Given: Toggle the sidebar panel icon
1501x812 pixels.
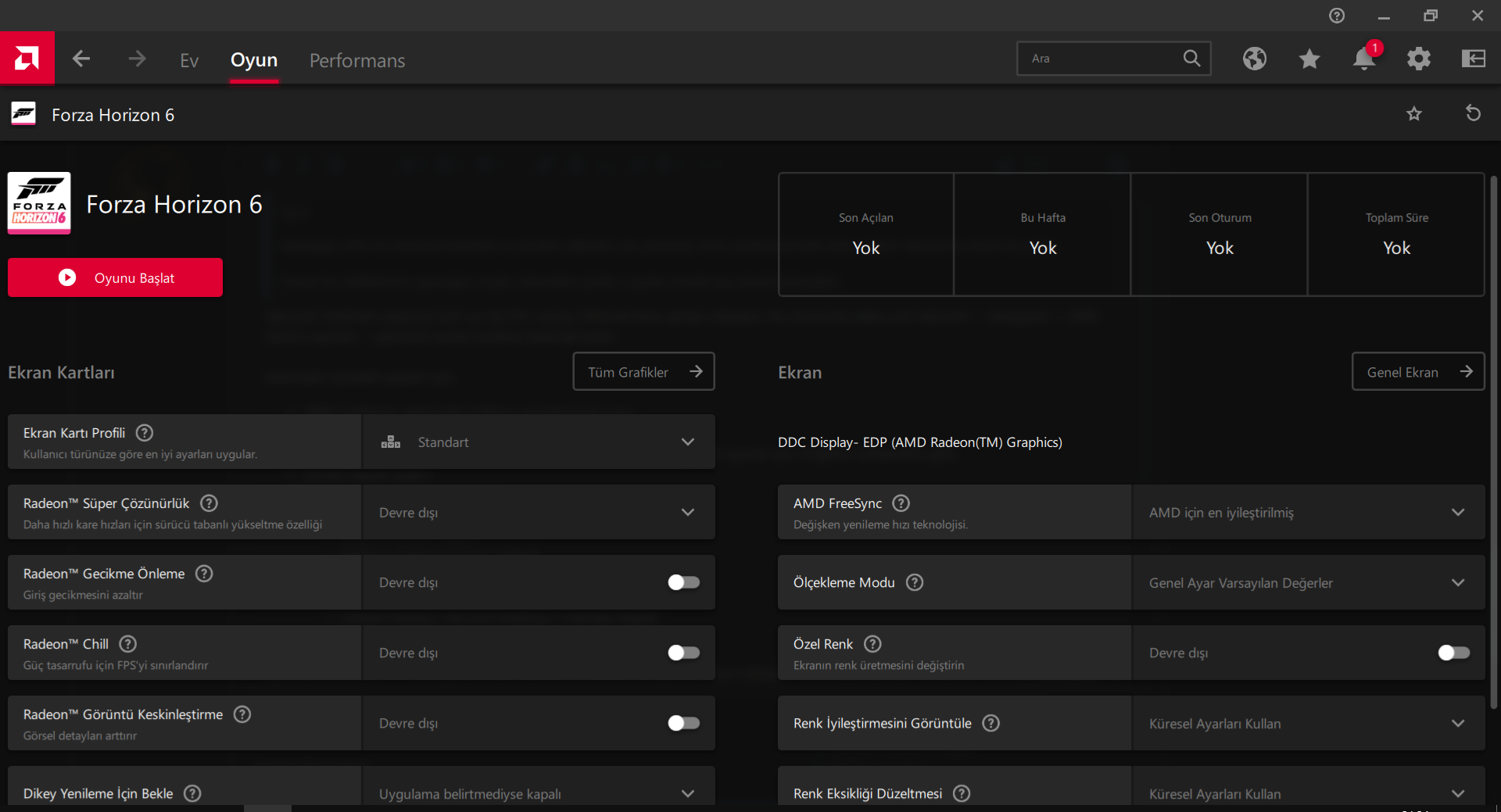Looking at the screenshot, I should point(1474,59).
